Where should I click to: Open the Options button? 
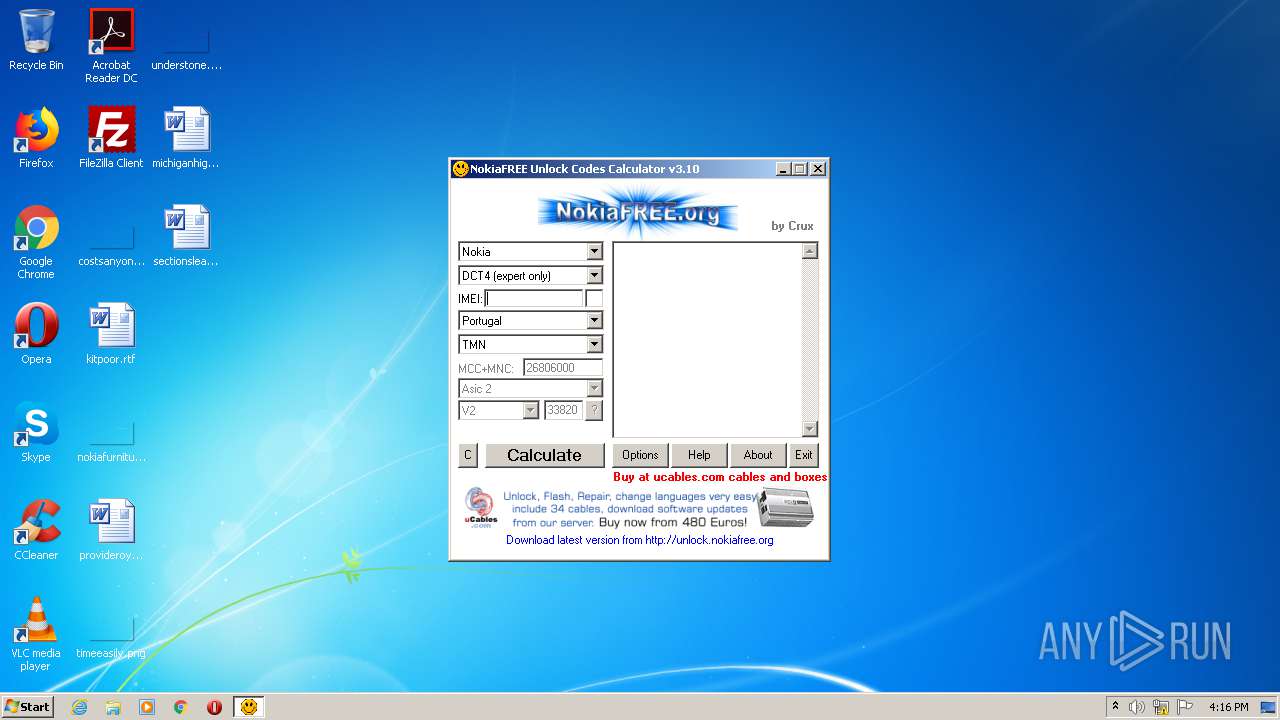click(640, 455)
